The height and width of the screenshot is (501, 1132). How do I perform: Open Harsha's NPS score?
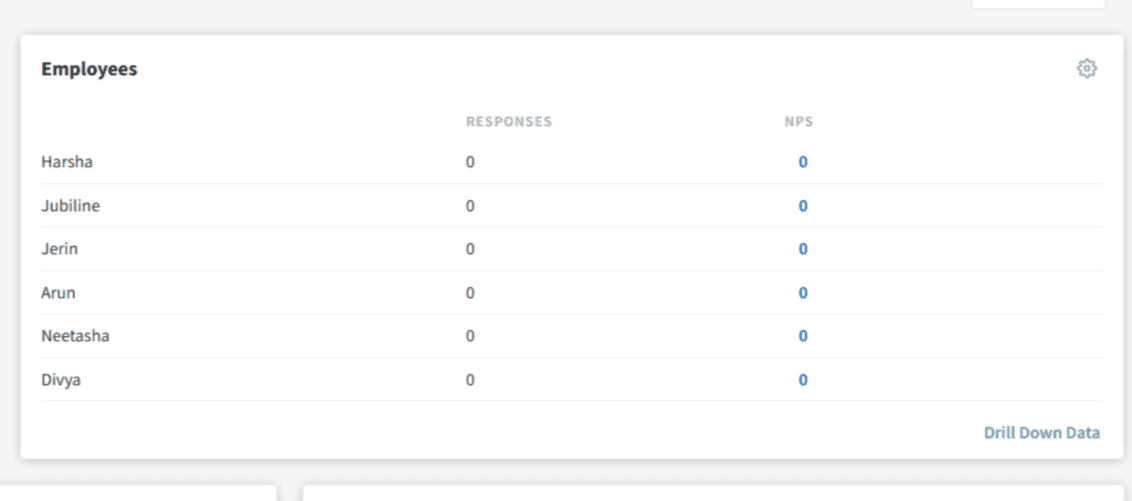click(x=803, y=162)
